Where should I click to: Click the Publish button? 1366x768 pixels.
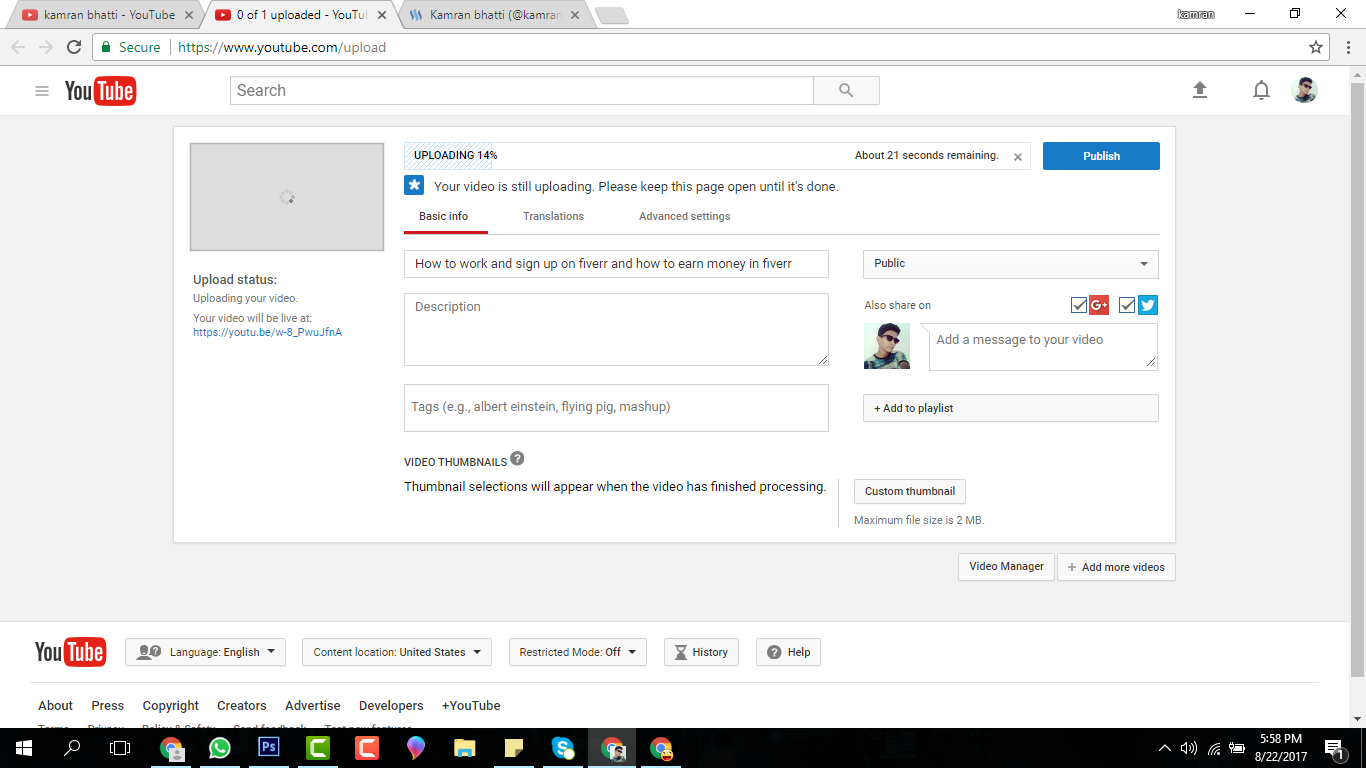click(1101, 156)
